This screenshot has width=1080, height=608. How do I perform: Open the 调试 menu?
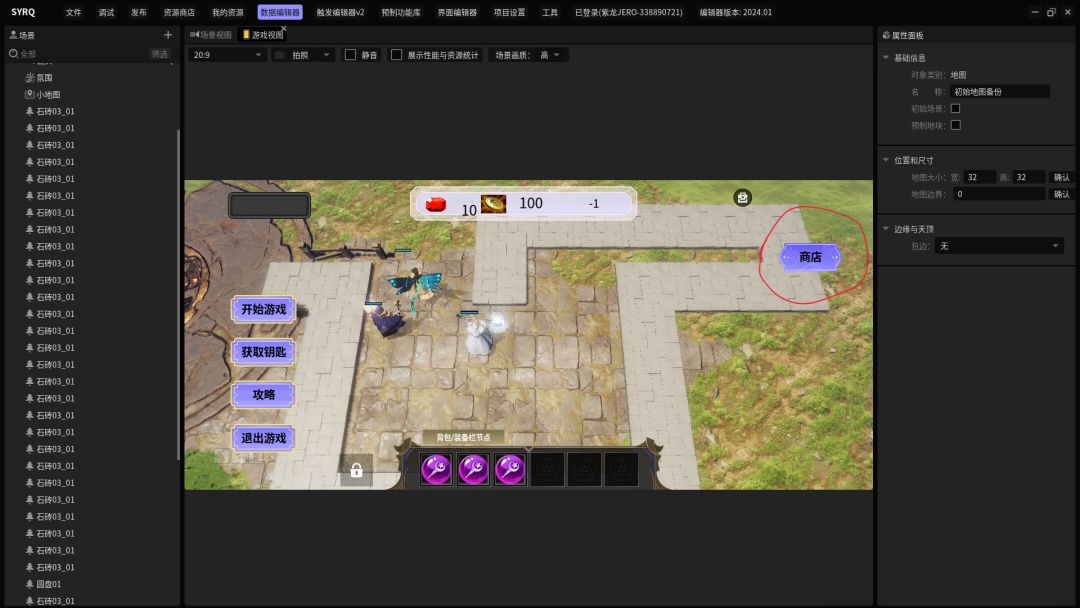pyautogui.click(x=106, y=12)
